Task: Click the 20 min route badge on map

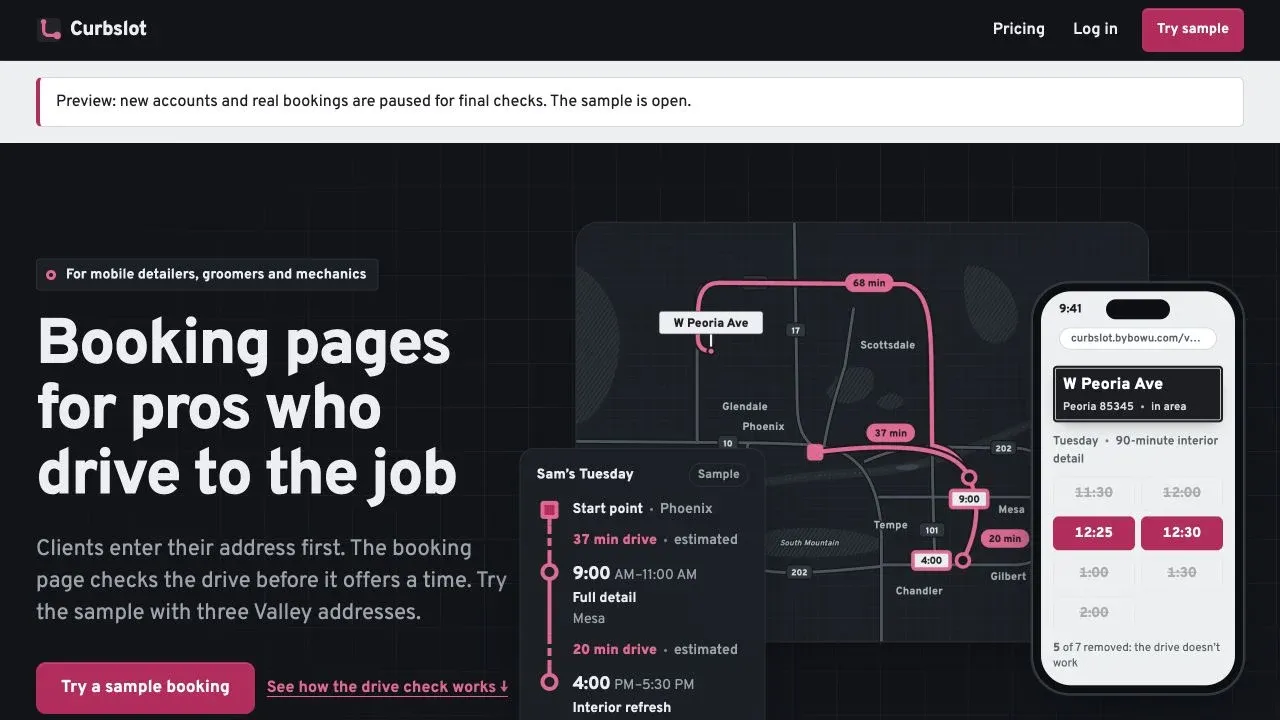Action: 1005,538
